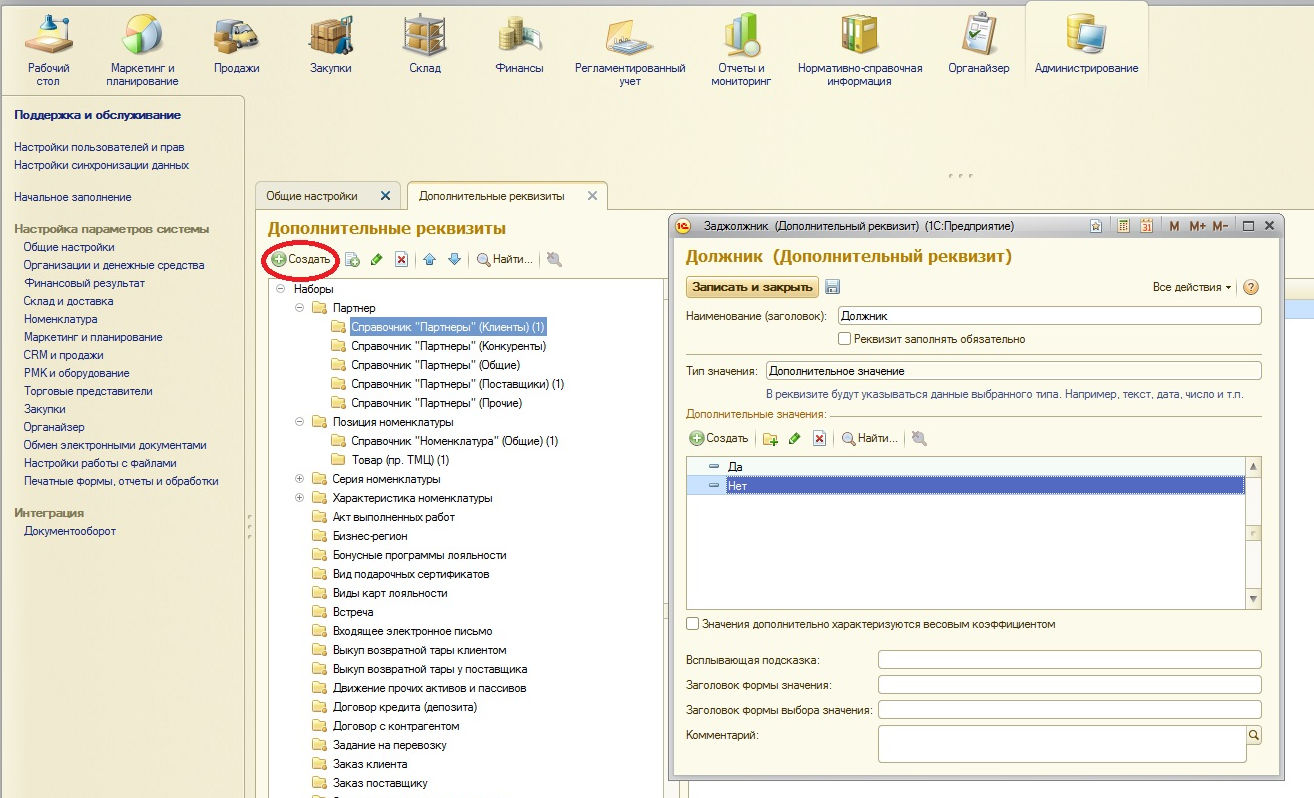Open help with question mark icon
Viewport: 1314px width, 798px height.
[x=1250, y=287]
